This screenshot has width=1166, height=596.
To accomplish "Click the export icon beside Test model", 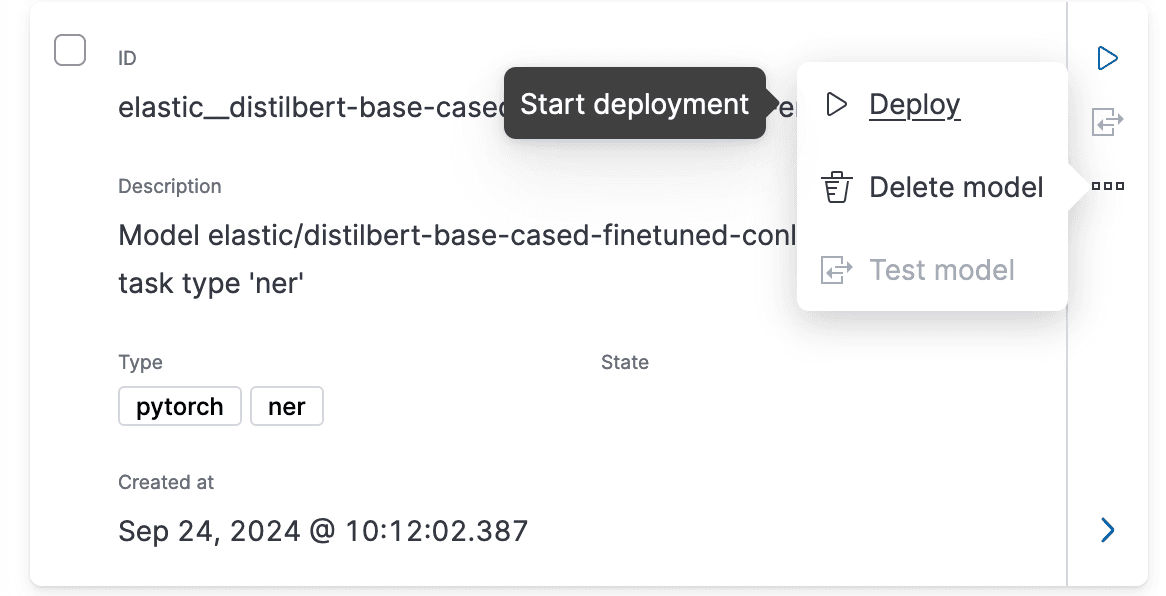I will (x=836, y=269).
